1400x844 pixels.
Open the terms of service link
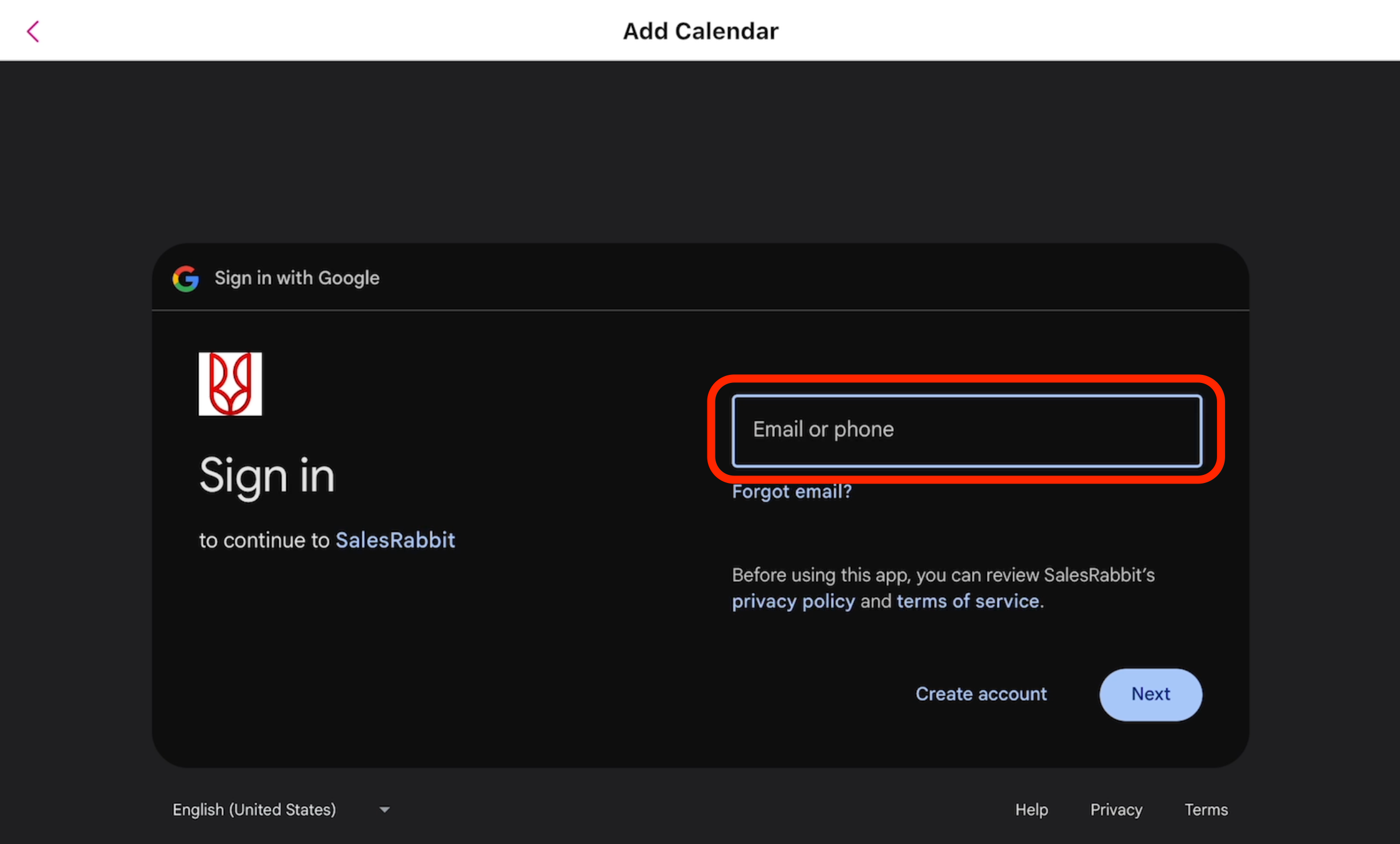(x=968, y=601)
